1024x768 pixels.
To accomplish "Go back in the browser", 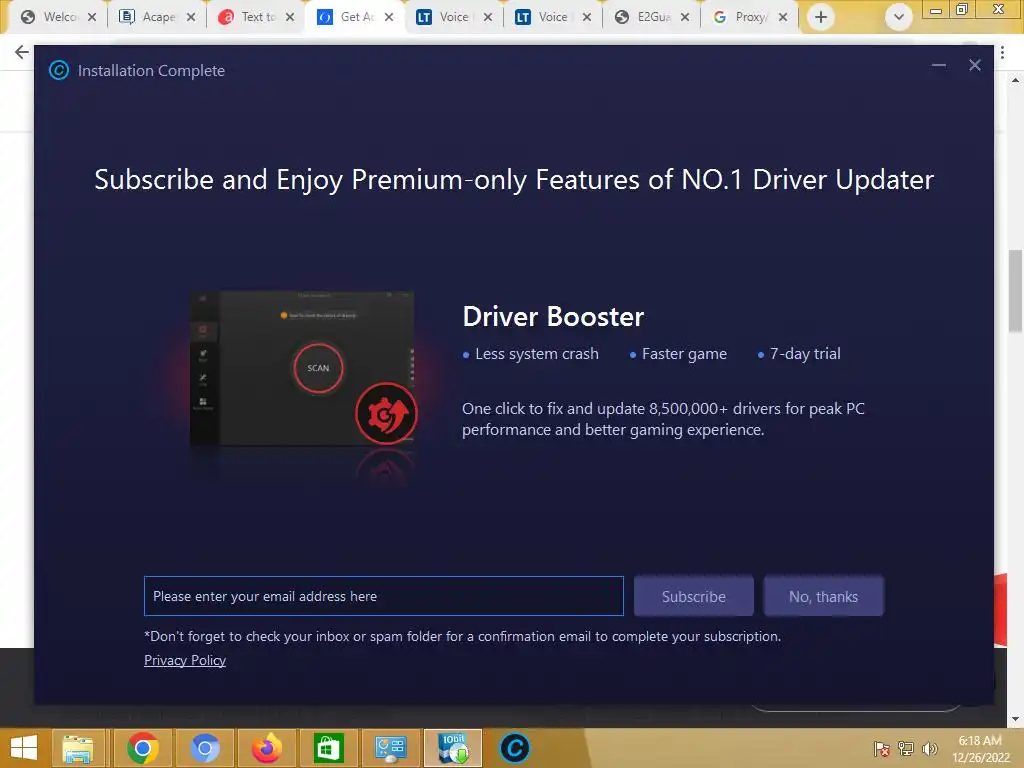I will [x=22, y=52].
